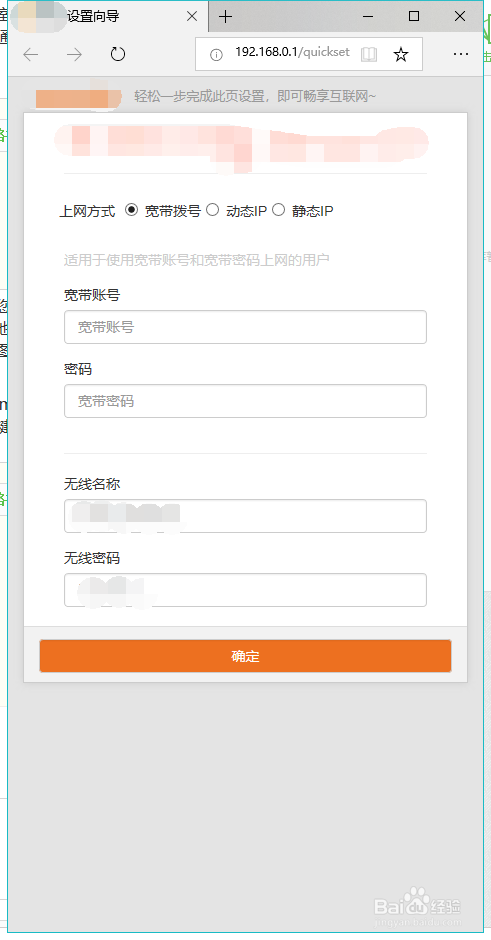The width and height of the screenshot is (491, 940).
Task: Open a new tab with plus icon
Action: (225, 17)
